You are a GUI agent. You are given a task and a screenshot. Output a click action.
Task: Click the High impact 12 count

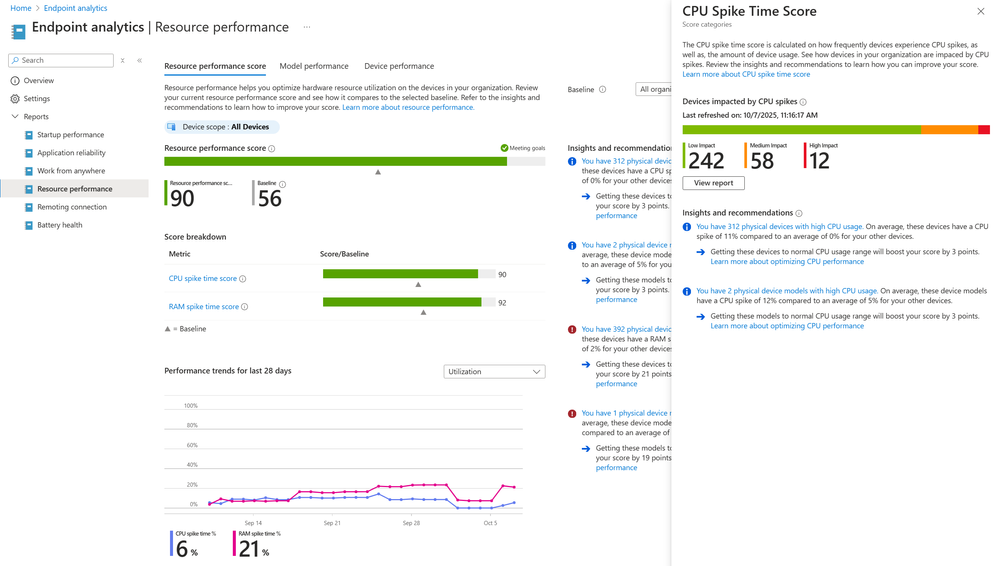coord(819,161)
